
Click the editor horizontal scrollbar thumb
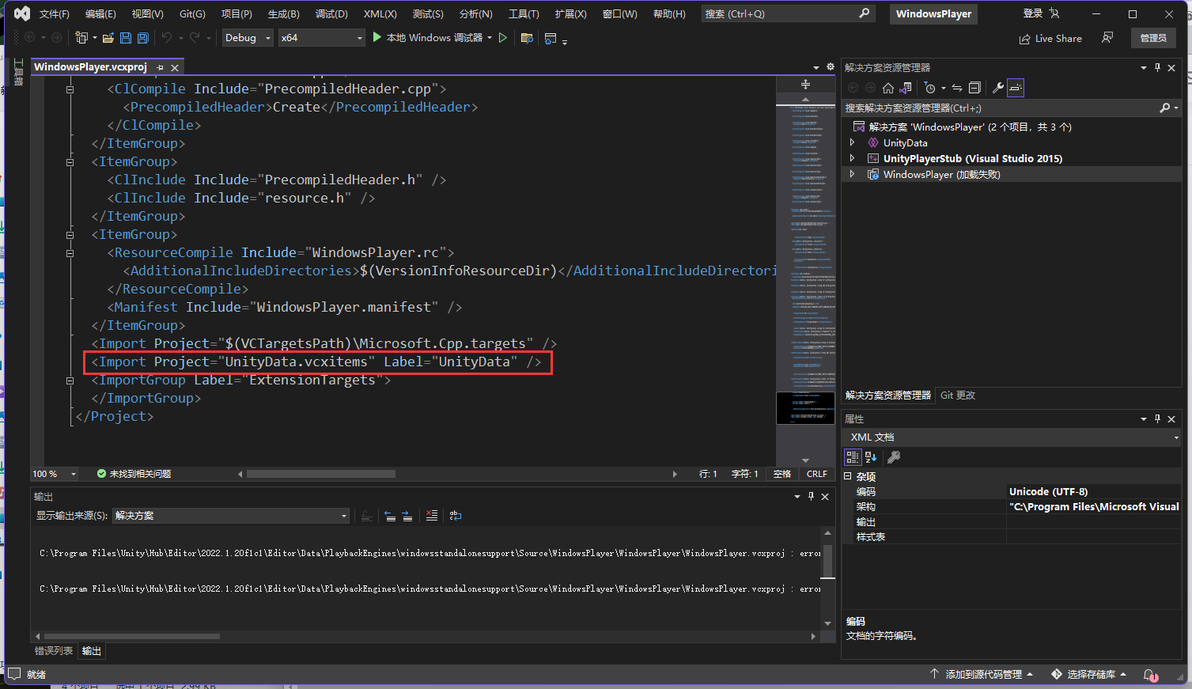point(321,474)
